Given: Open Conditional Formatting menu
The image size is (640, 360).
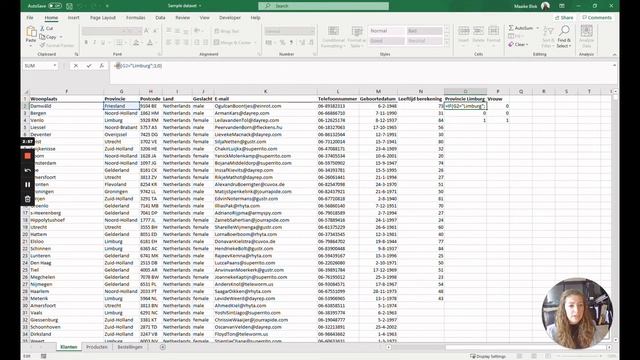Looking at the screenshot, I should (x=333, y=37).
